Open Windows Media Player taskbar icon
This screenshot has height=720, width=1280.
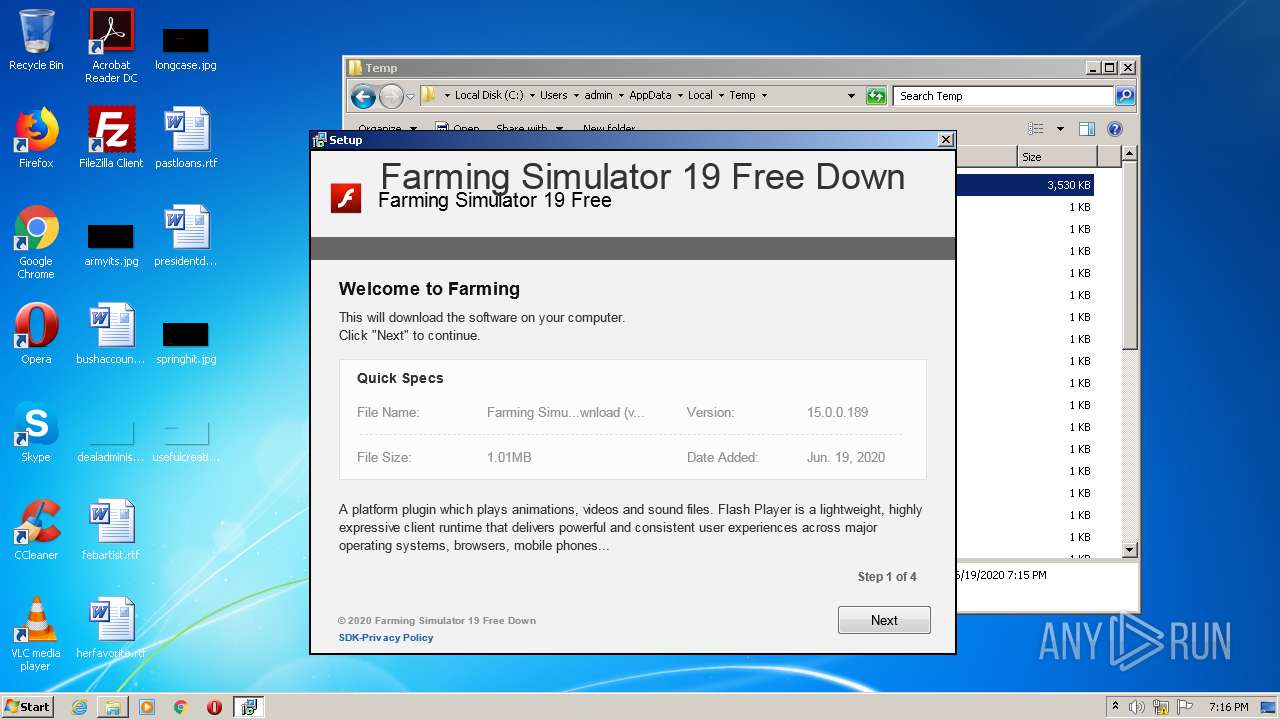point(147,707)
